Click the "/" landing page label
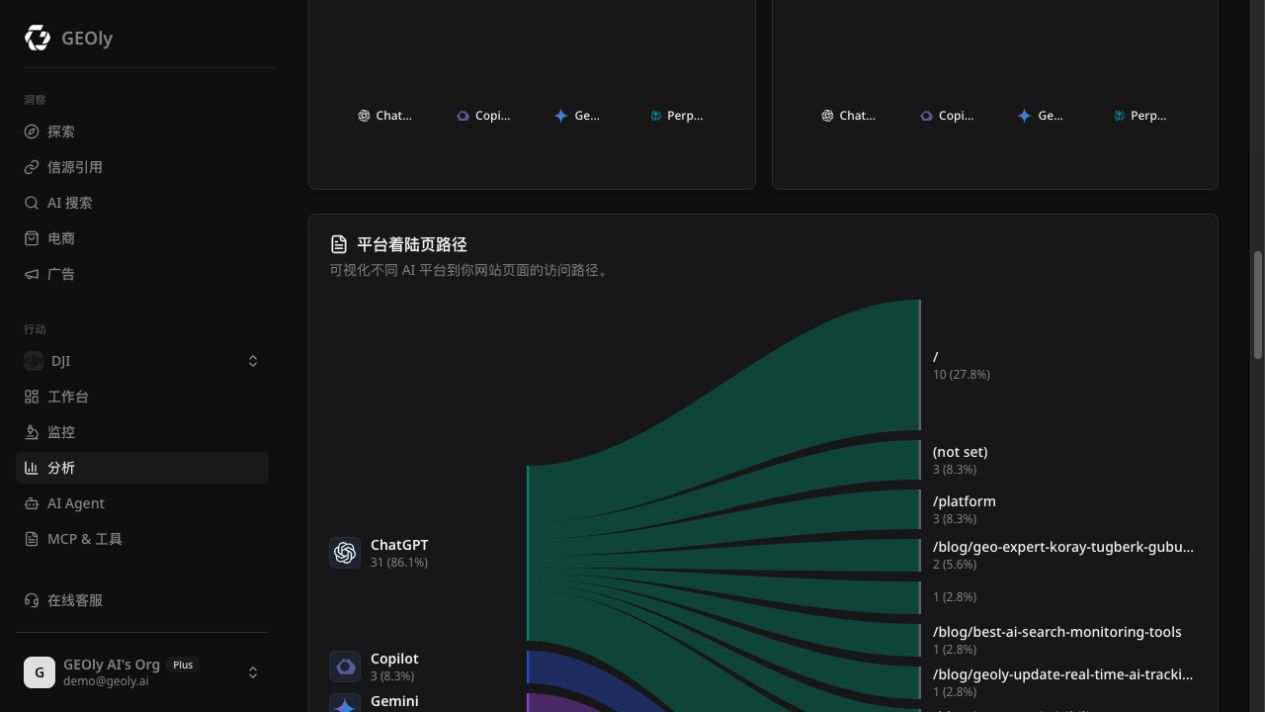The image size is (1265, 712). (936, 357)
